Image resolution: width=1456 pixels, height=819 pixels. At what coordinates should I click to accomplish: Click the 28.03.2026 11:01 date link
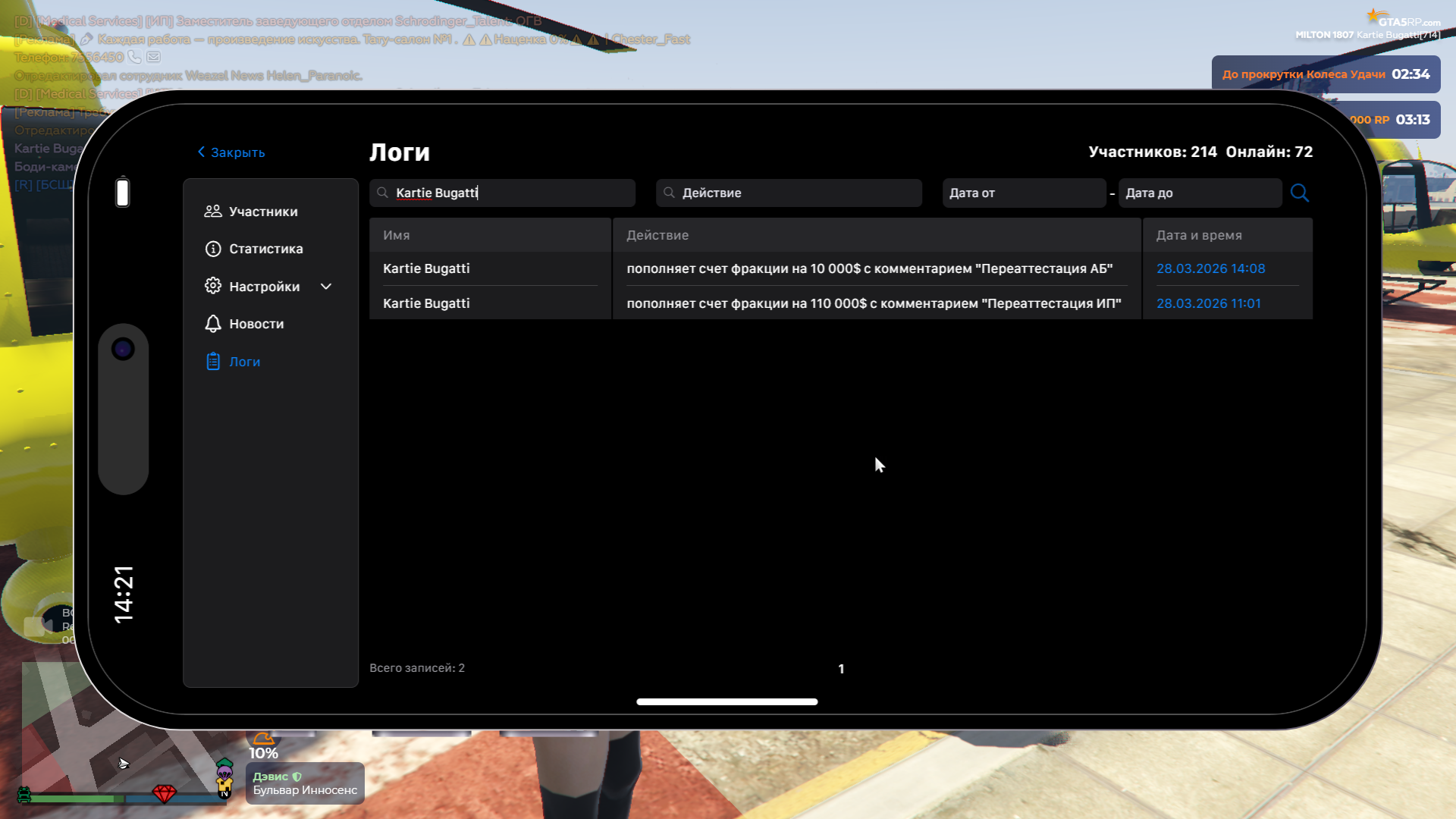pos(1208,303)
